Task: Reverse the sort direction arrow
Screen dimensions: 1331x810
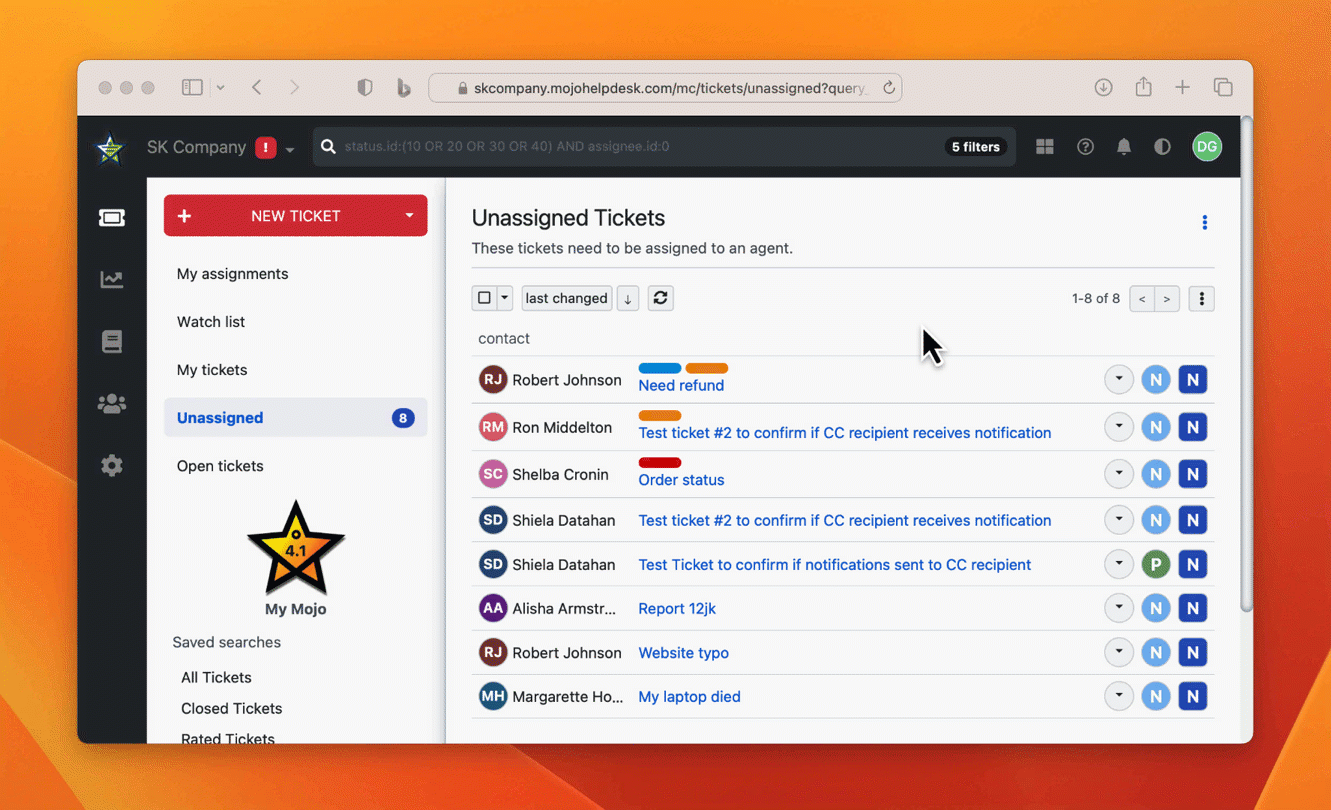Action: pos(628,298)
